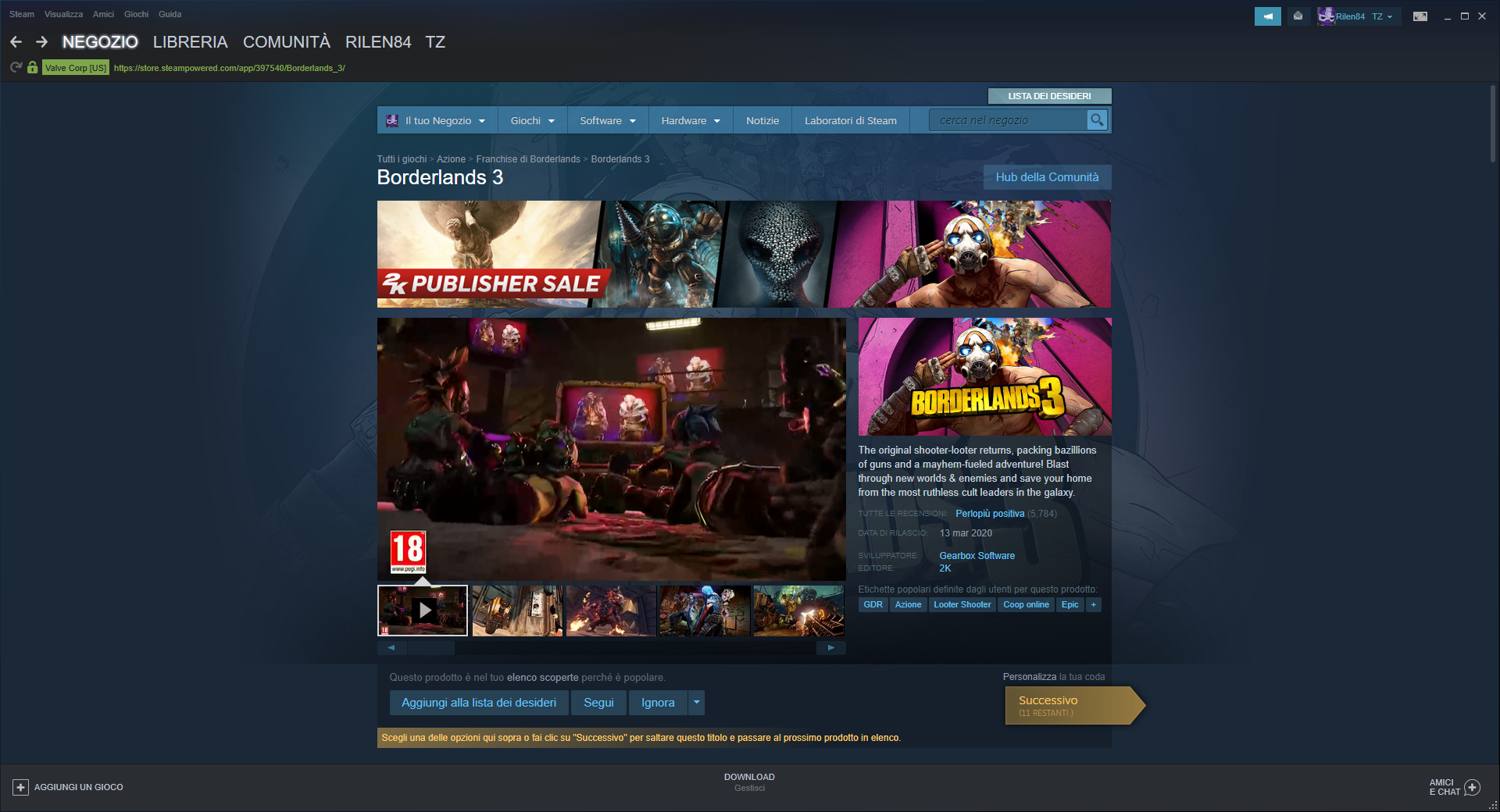Switch to the NEGOZIO tab
Screen dimensions: 1500x812
(x=100, y=42)
